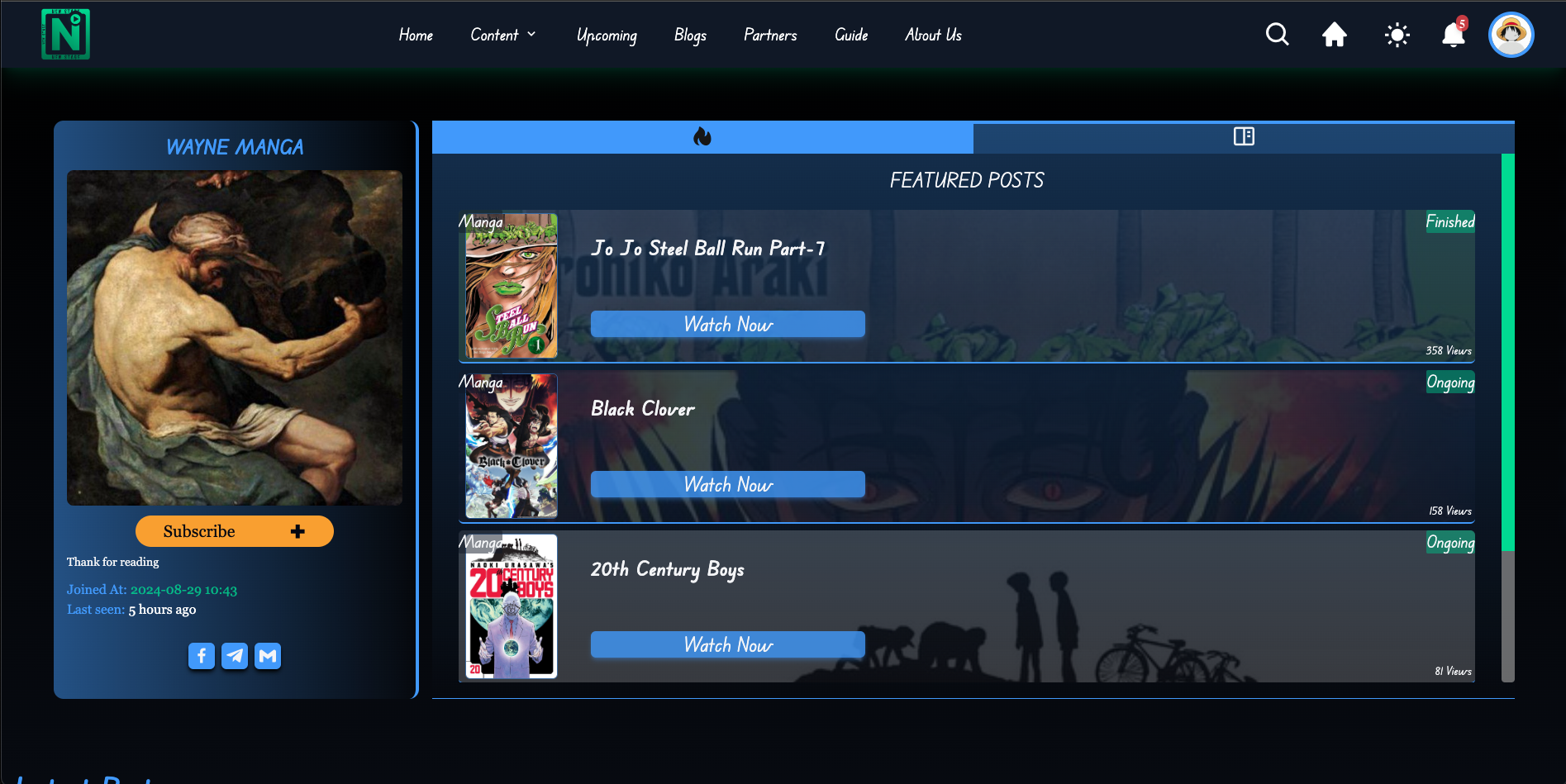Subscribe to Wayne Manga
This screenshot has height=784, width=1566.
[235, 531]
